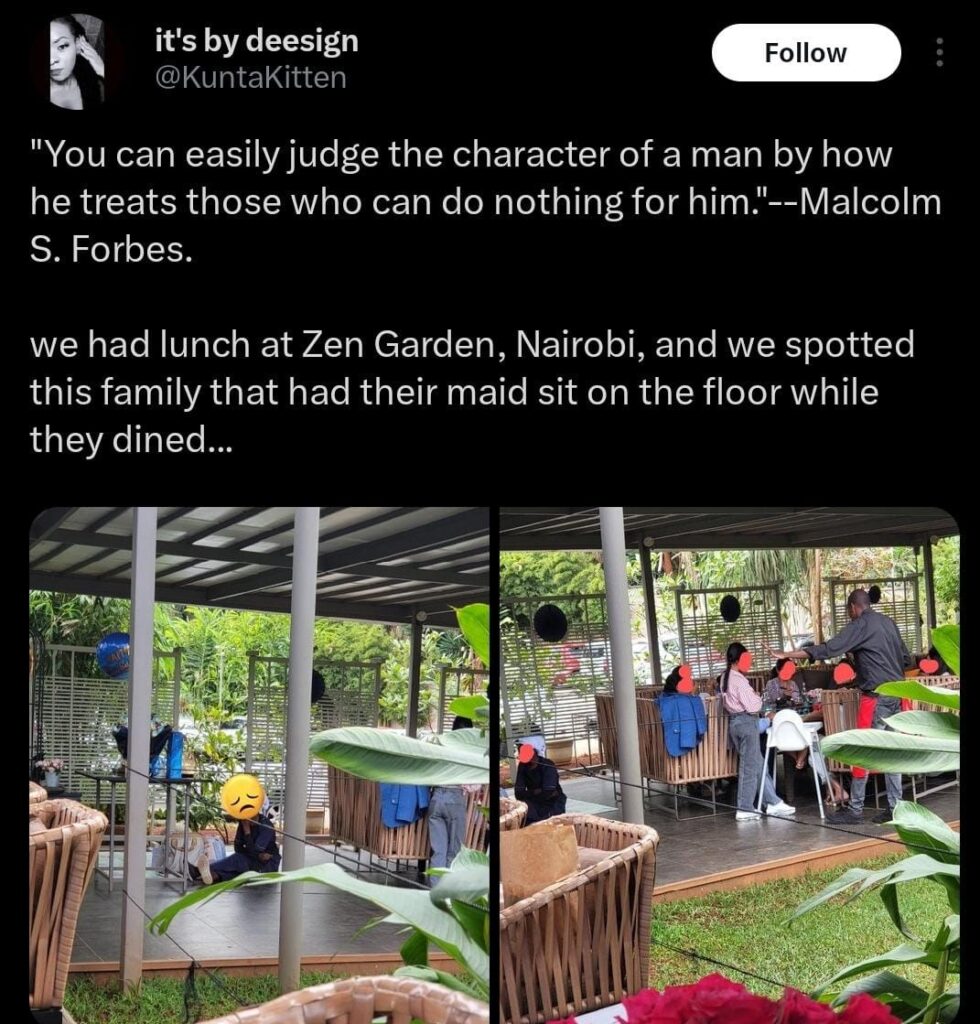The image size is (980, 1024).
Task: Open the "it's by deesign" display name
Action: pos(257,40)
